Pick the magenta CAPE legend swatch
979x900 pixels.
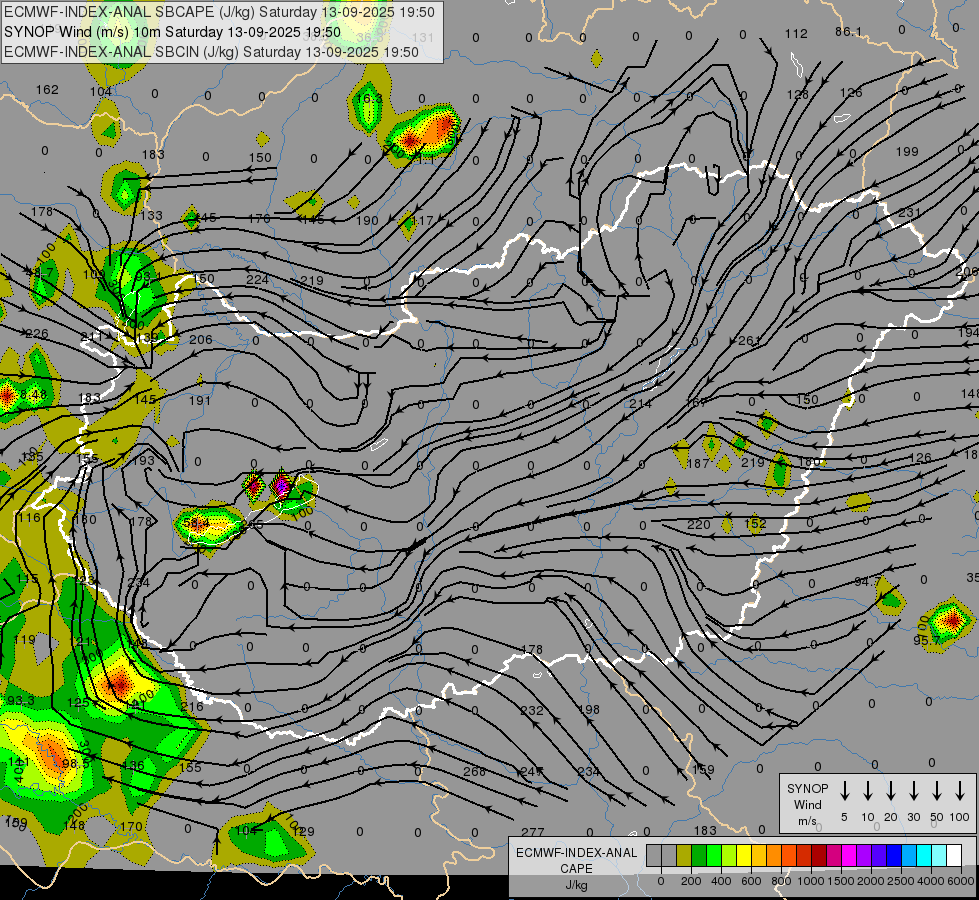coord(849,855)
